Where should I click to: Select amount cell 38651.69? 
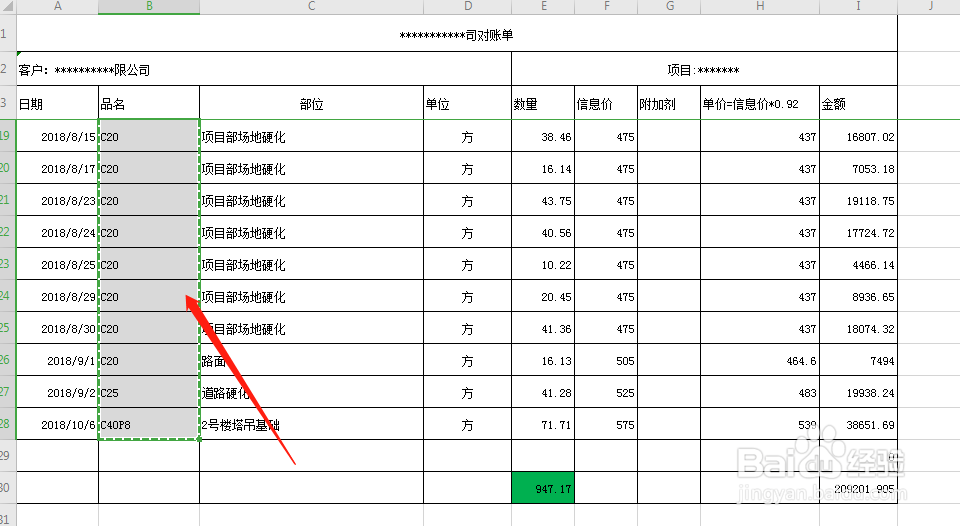click(x=858, y=424)
